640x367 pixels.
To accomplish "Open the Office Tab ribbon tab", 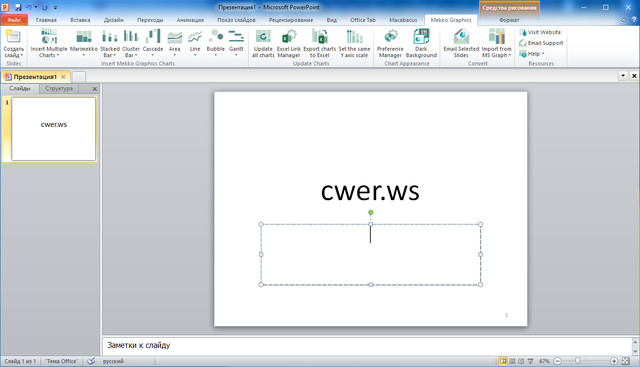I will point(362,20).
